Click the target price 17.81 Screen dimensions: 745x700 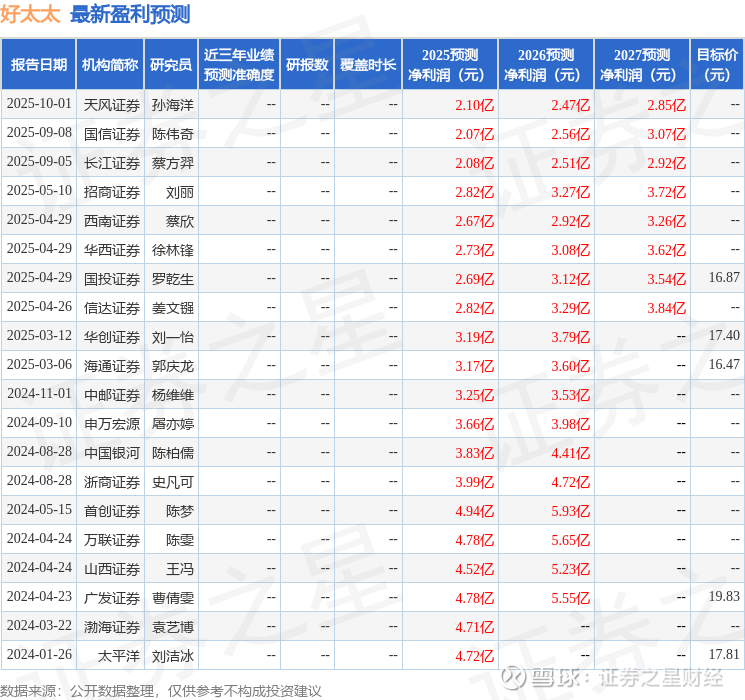[x=724, y=654]
